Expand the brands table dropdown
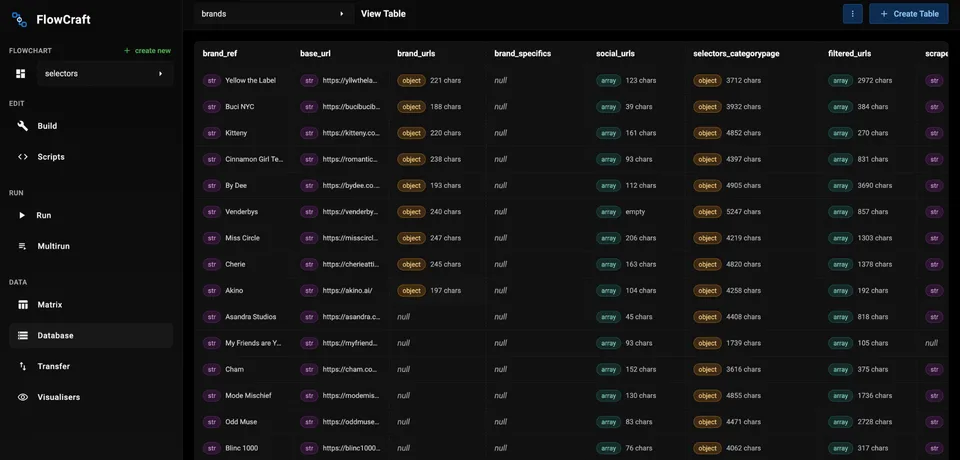Screen dimensions: 960x460 pyautogui.click(x=274, y=13)
